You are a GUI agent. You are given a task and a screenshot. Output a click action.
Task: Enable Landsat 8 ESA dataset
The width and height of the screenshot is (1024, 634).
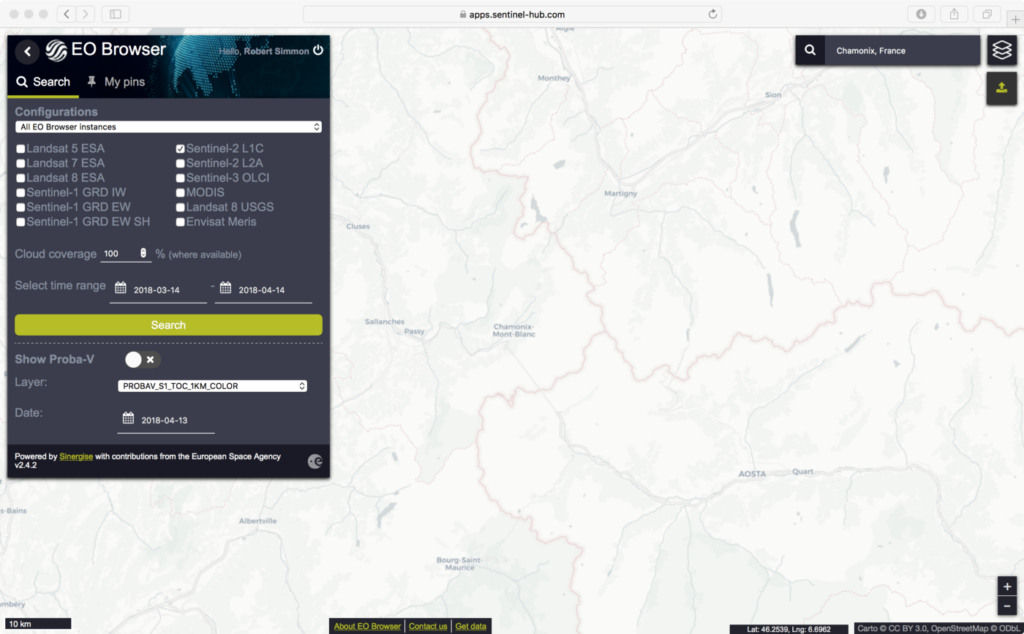point(20,178)
